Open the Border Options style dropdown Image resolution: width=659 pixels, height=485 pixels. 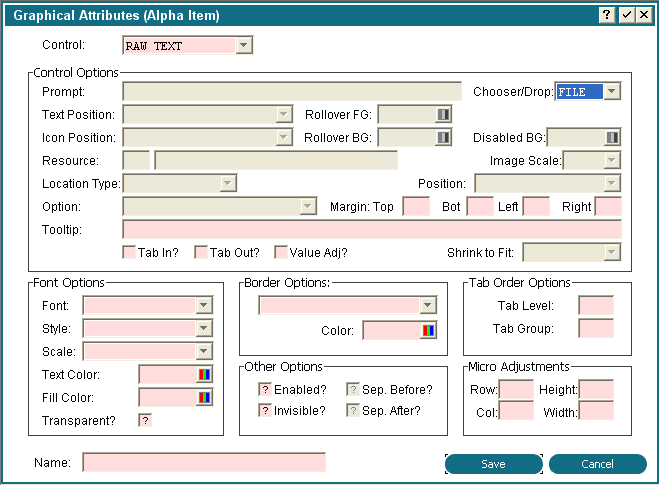428,306
